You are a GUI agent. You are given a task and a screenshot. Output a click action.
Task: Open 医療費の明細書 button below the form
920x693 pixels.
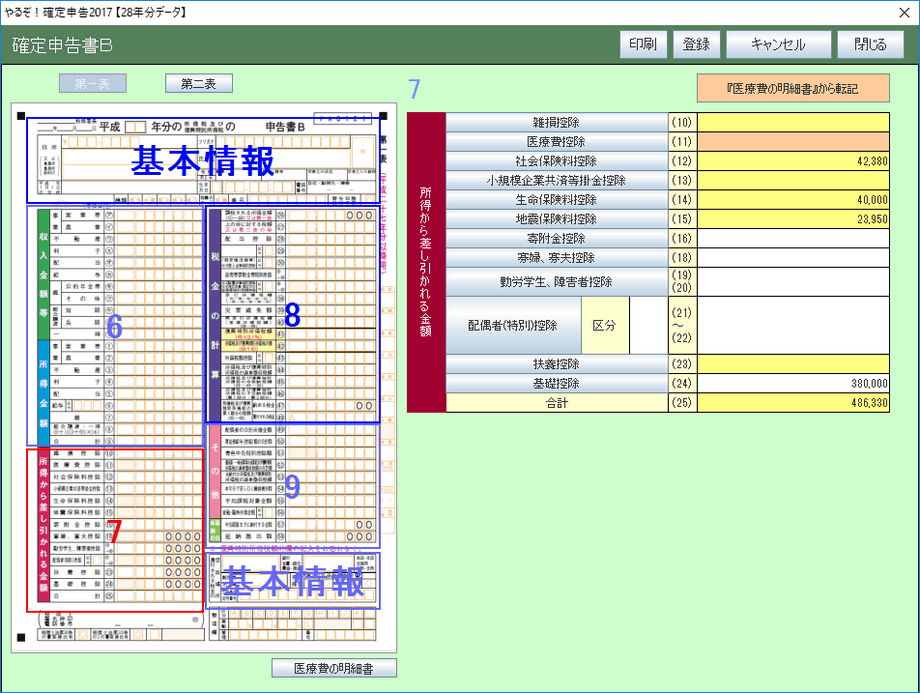[334, 668]
